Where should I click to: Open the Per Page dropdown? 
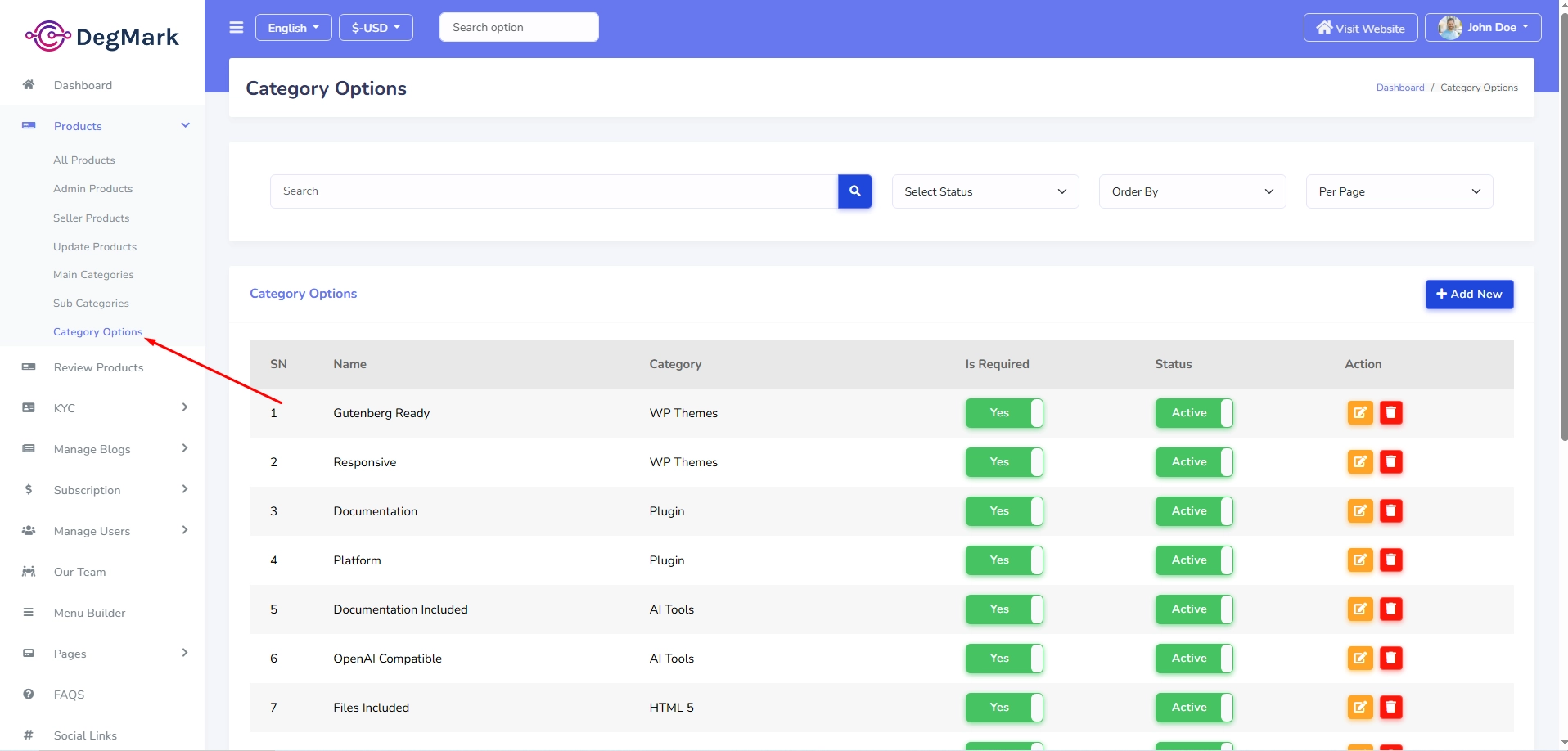tap(1399, 191)
